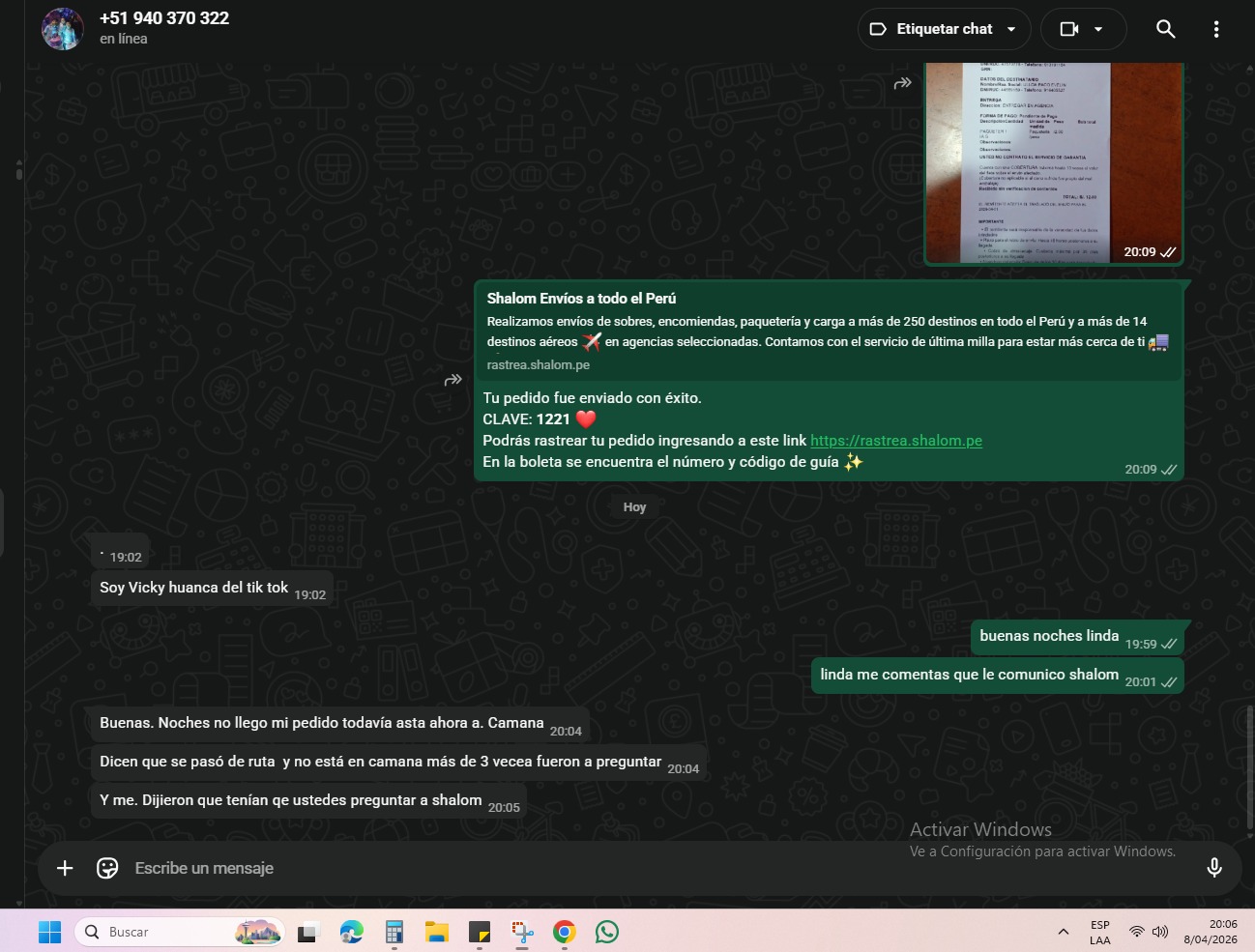Show hidden system tray icons
This screenshot has width=1255, height=952.
(x=1063, y=932)
